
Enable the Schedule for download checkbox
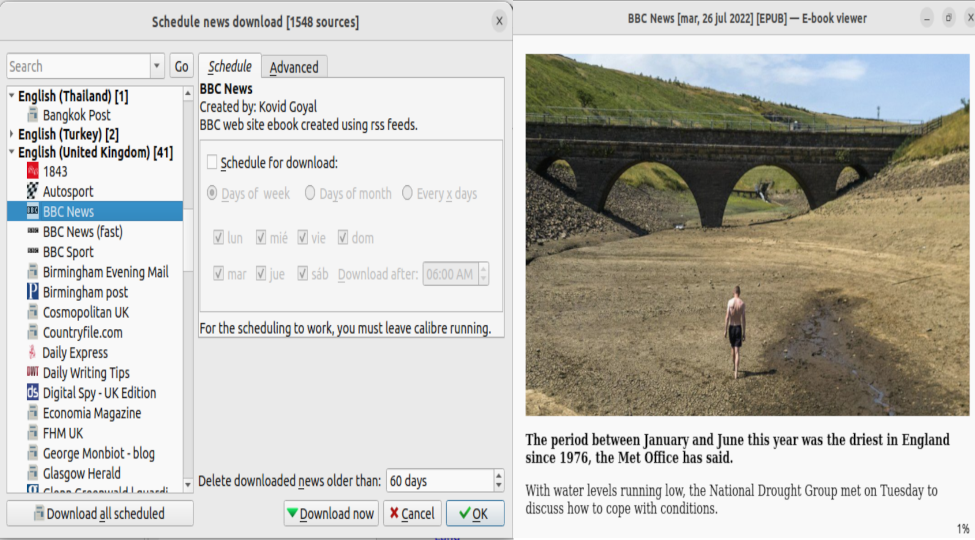click(x=212, y=162)
